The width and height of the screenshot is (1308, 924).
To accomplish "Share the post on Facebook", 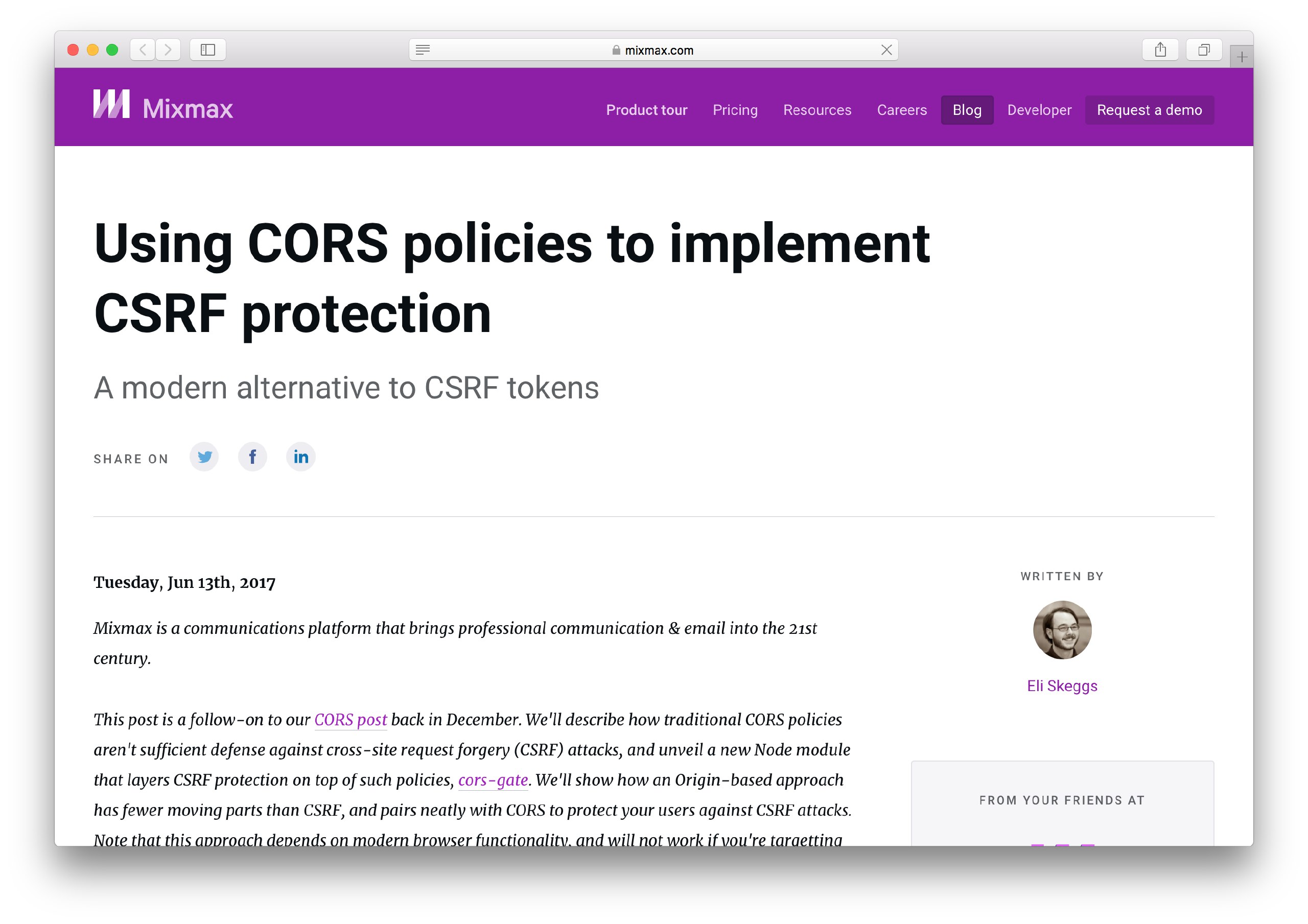I will pos(252,458).
